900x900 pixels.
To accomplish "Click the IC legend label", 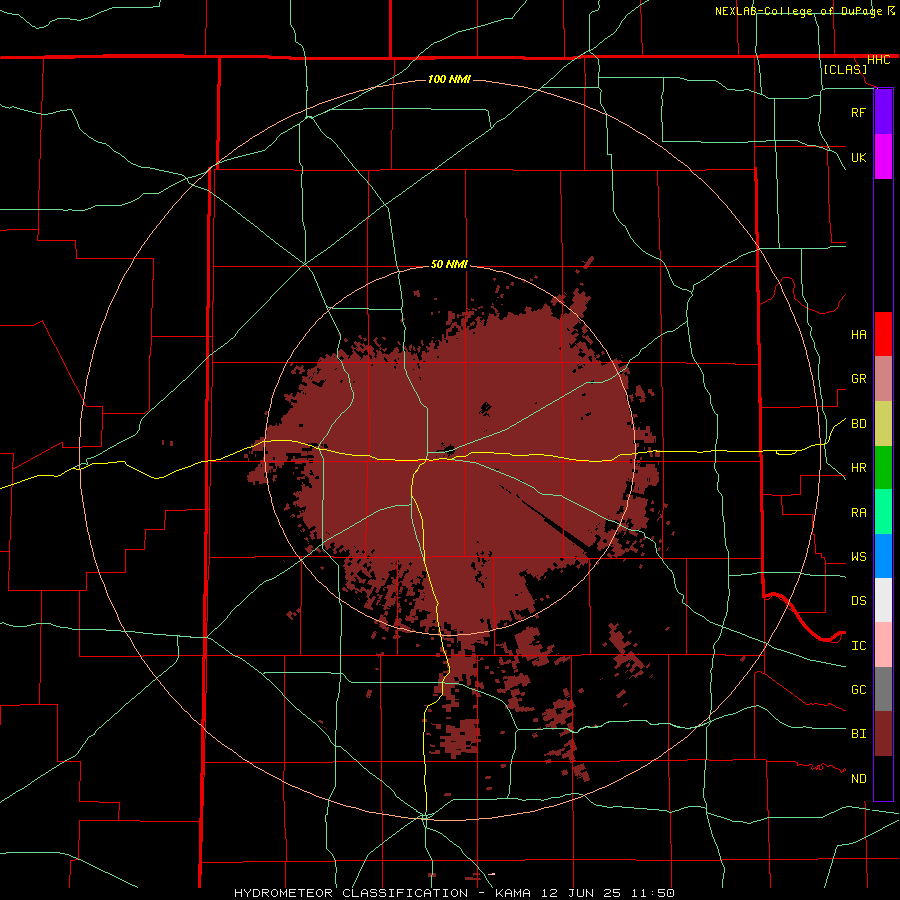I will click(x=858, y=646).
